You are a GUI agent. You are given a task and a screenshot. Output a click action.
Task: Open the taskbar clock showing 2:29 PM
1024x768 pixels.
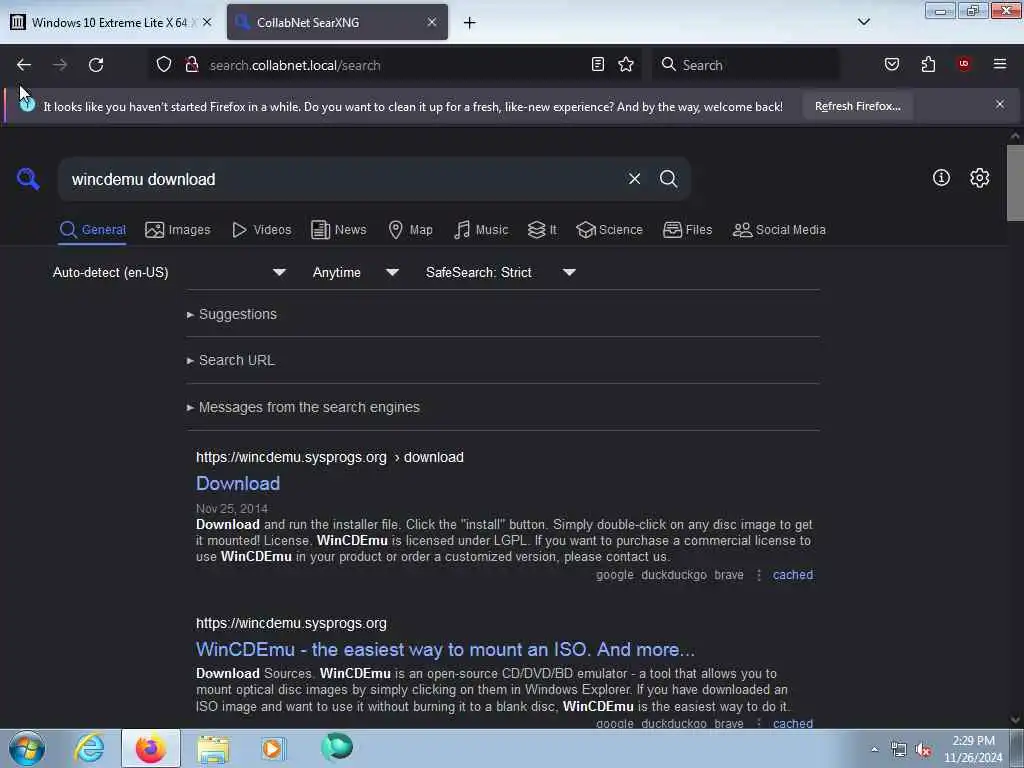pos(973,749)
